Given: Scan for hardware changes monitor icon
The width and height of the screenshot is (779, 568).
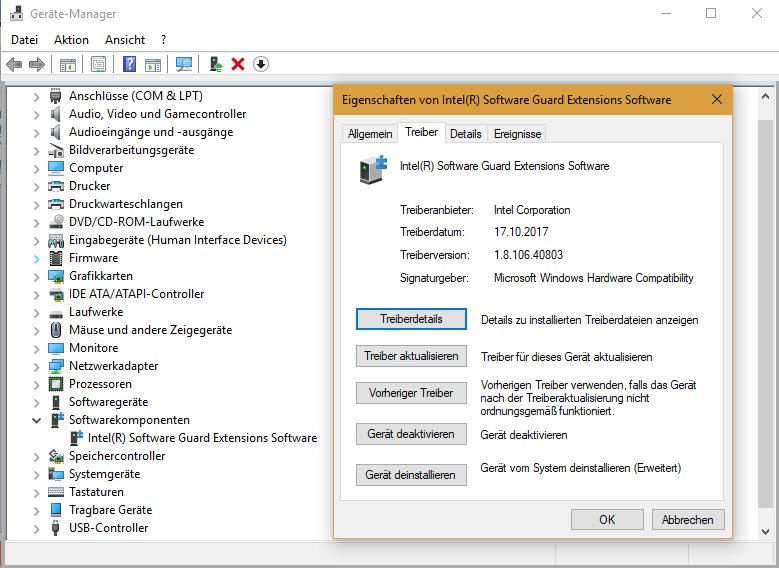Looking at the screenshot, I should [183, 65].
